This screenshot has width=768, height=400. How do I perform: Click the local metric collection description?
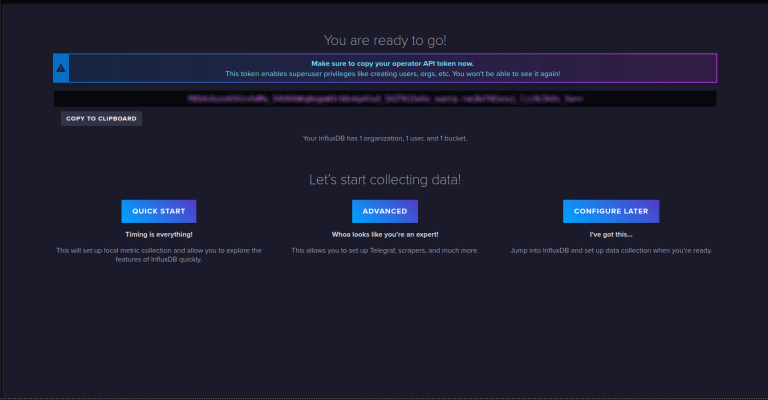159,254
